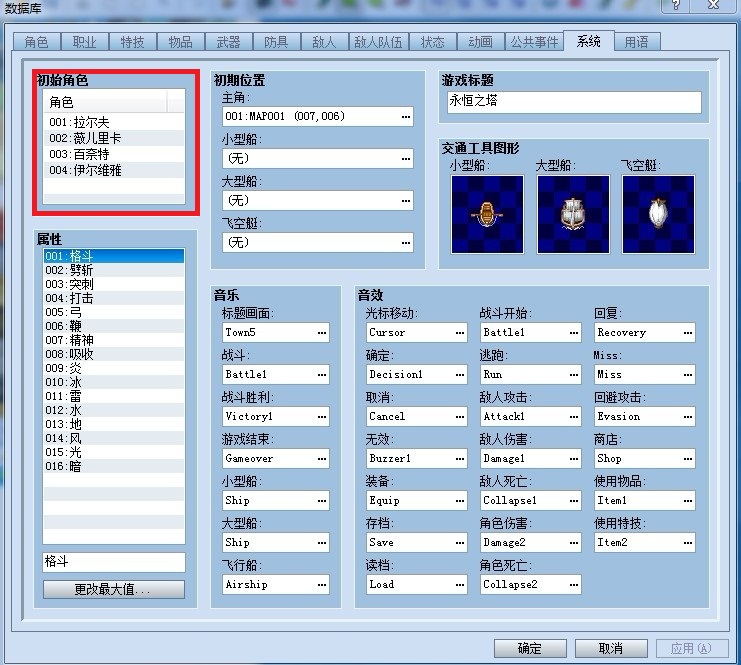Select initial actor 001:拉尔夫

[x=114, y=122]
